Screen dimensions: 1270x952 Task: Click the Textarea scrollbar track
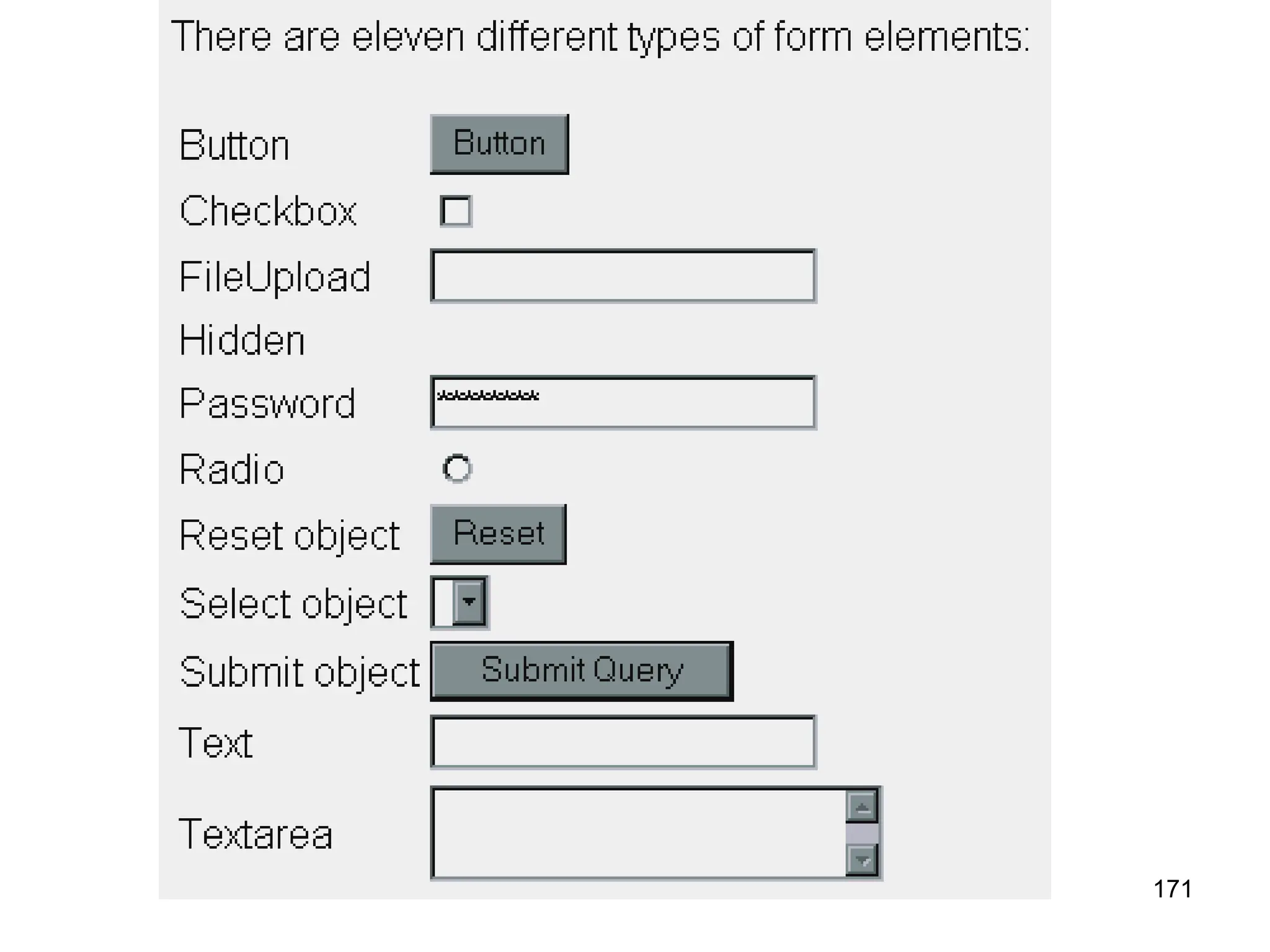pos(862,834)
